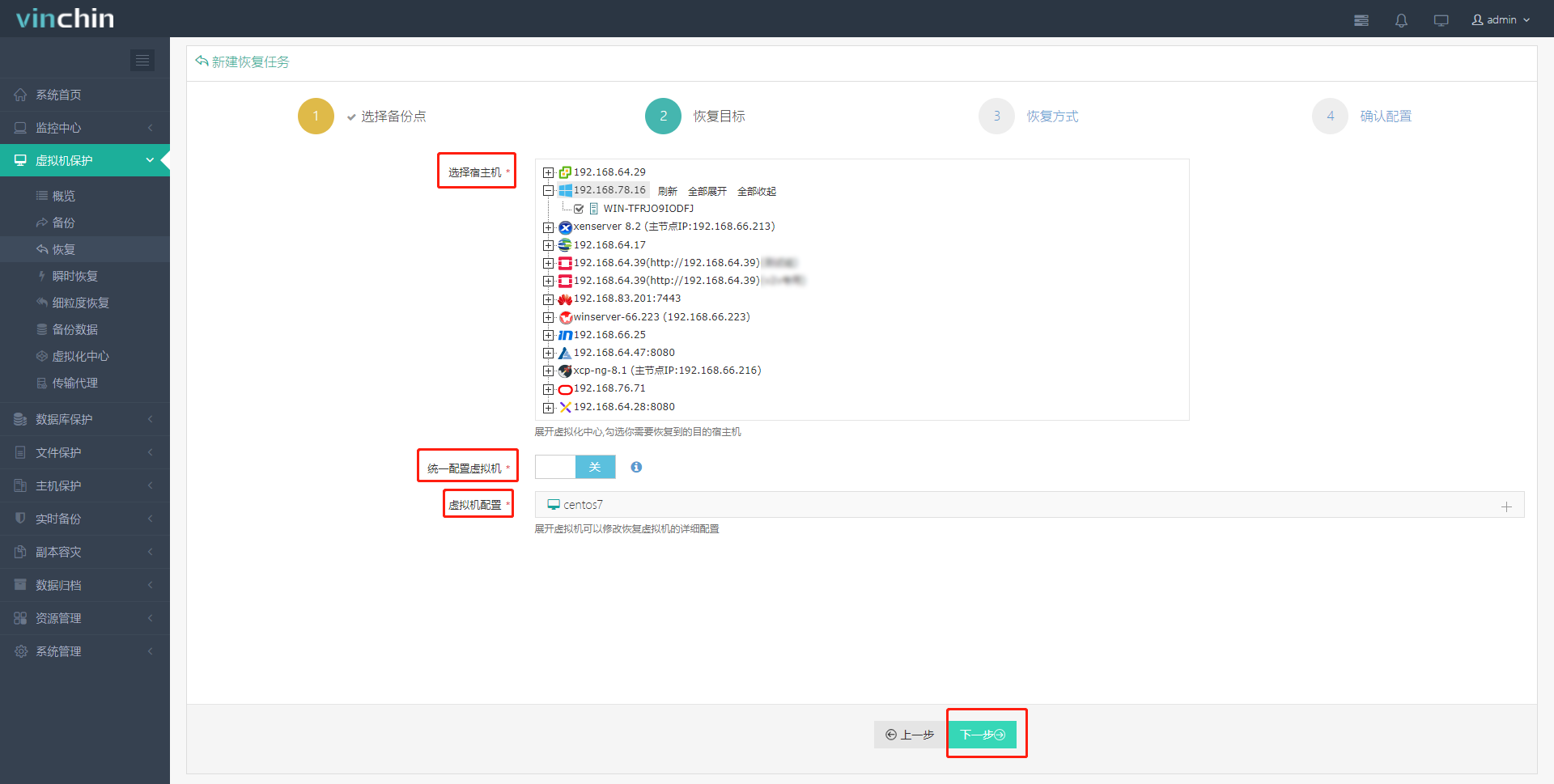Click the 下一步 button
This screenshot has width=1554, height=784.
tap(982, 735)
